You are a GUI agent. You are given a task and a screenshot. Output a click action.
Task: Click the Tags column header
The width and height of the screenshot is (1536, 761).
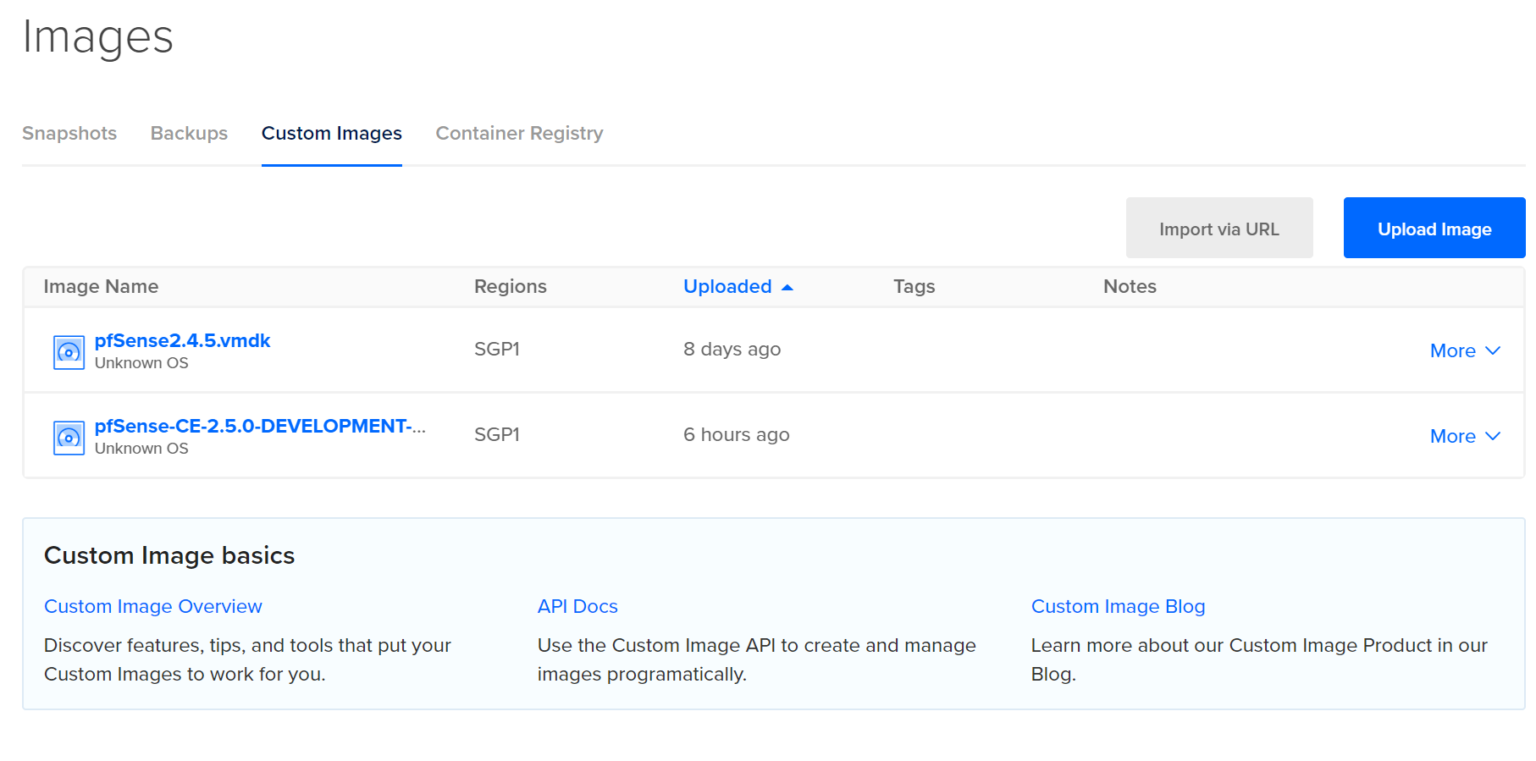pyautogui.click(x=914, y=286)
